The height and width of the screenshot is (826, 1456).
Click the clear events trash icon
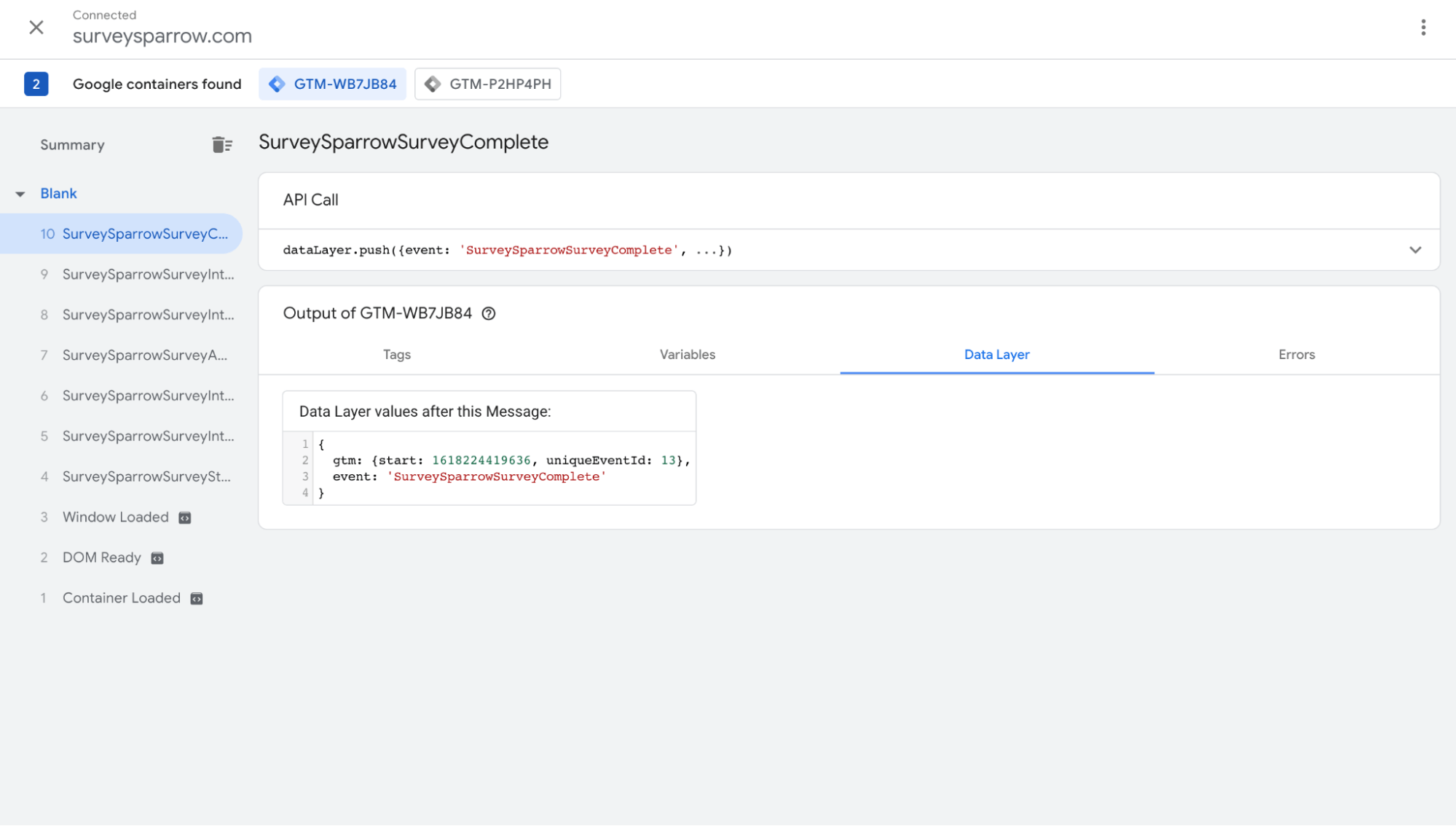coord(222,145)
